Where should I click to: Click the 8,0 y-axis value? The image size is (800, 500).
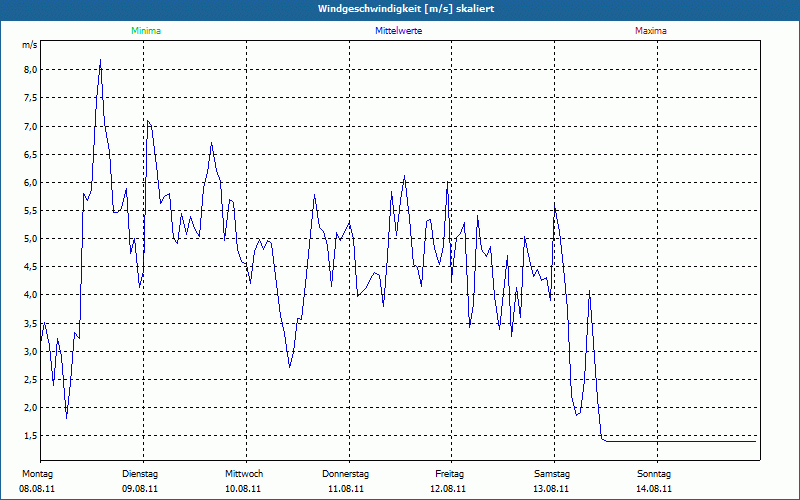tap(31, 70)
